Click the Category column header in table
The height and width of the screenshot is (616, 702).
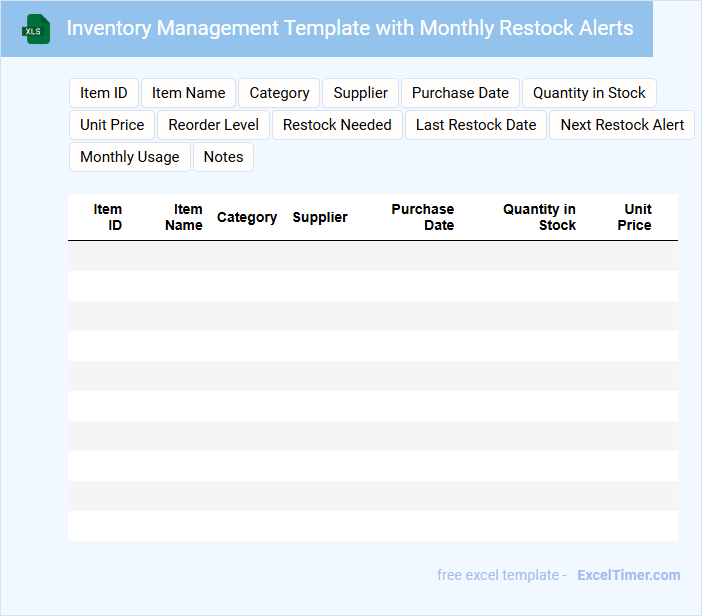point(247,217)
